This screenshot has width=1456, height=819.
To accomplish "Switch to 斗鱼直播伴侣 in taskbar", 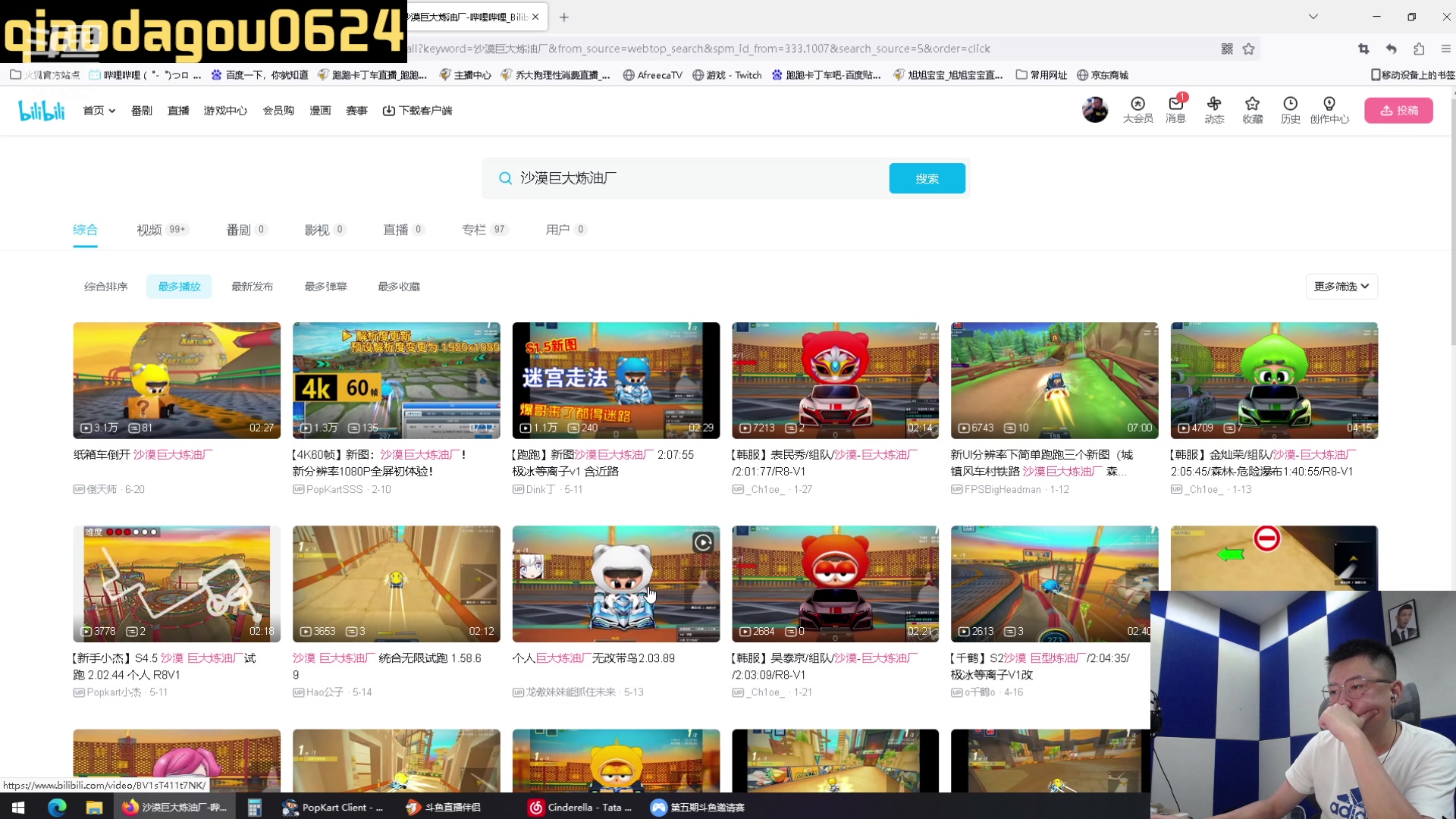I will click(x=444, y=807).
